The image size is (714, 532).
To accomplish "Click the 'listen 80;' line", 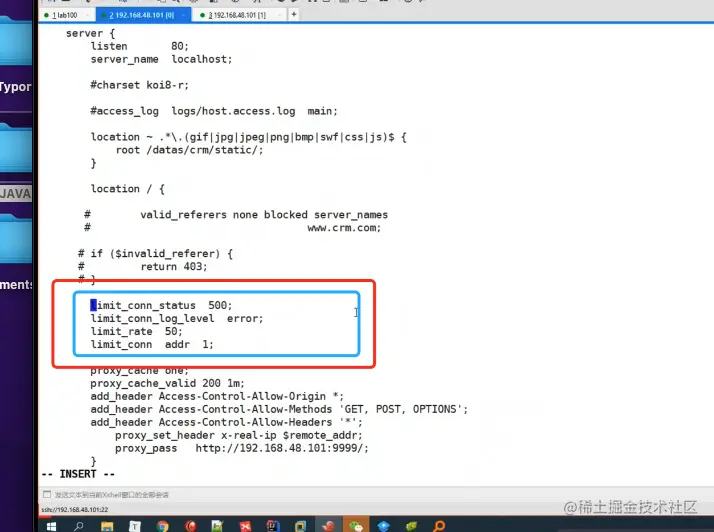I will pyautogui.click(x=139, y=46).
